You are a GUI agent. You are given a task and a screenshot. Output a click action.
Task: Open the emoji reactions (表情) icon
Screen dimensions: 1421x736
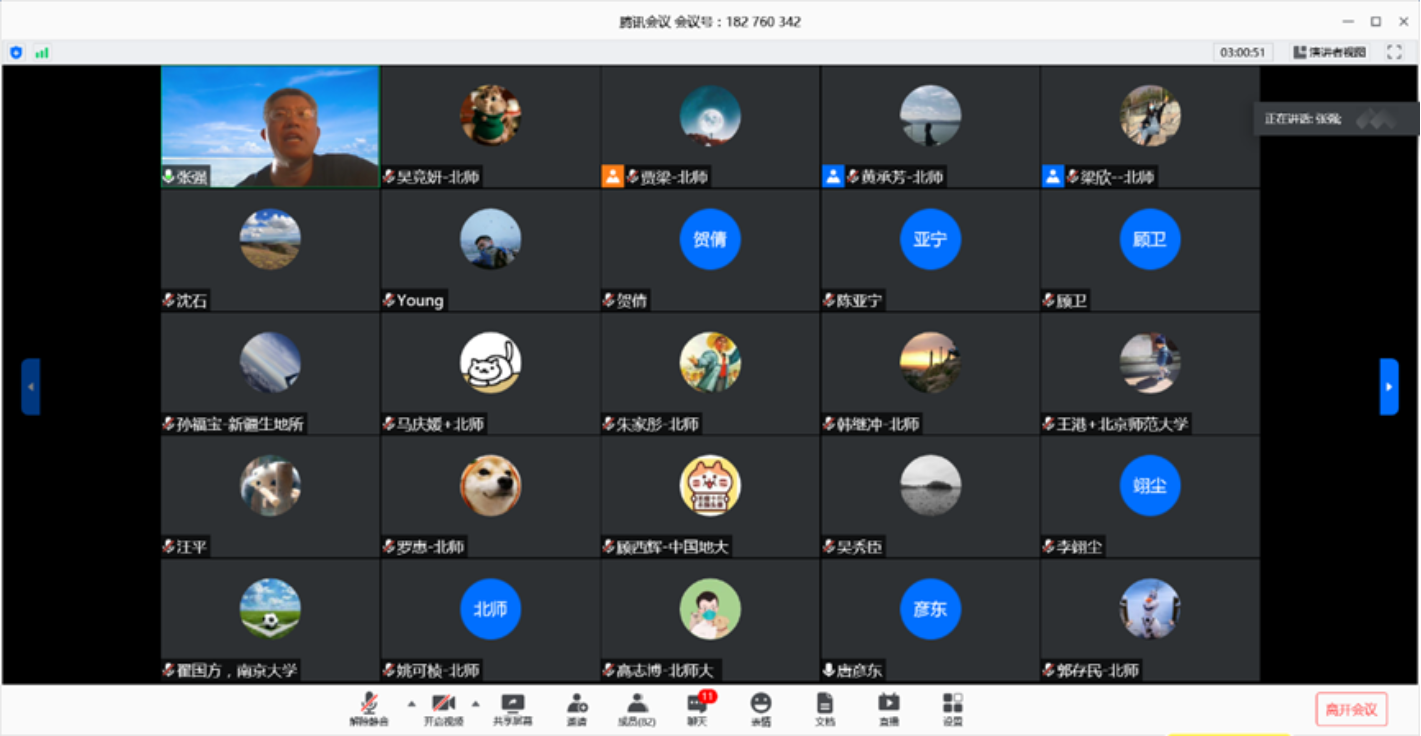click(761, 707)
